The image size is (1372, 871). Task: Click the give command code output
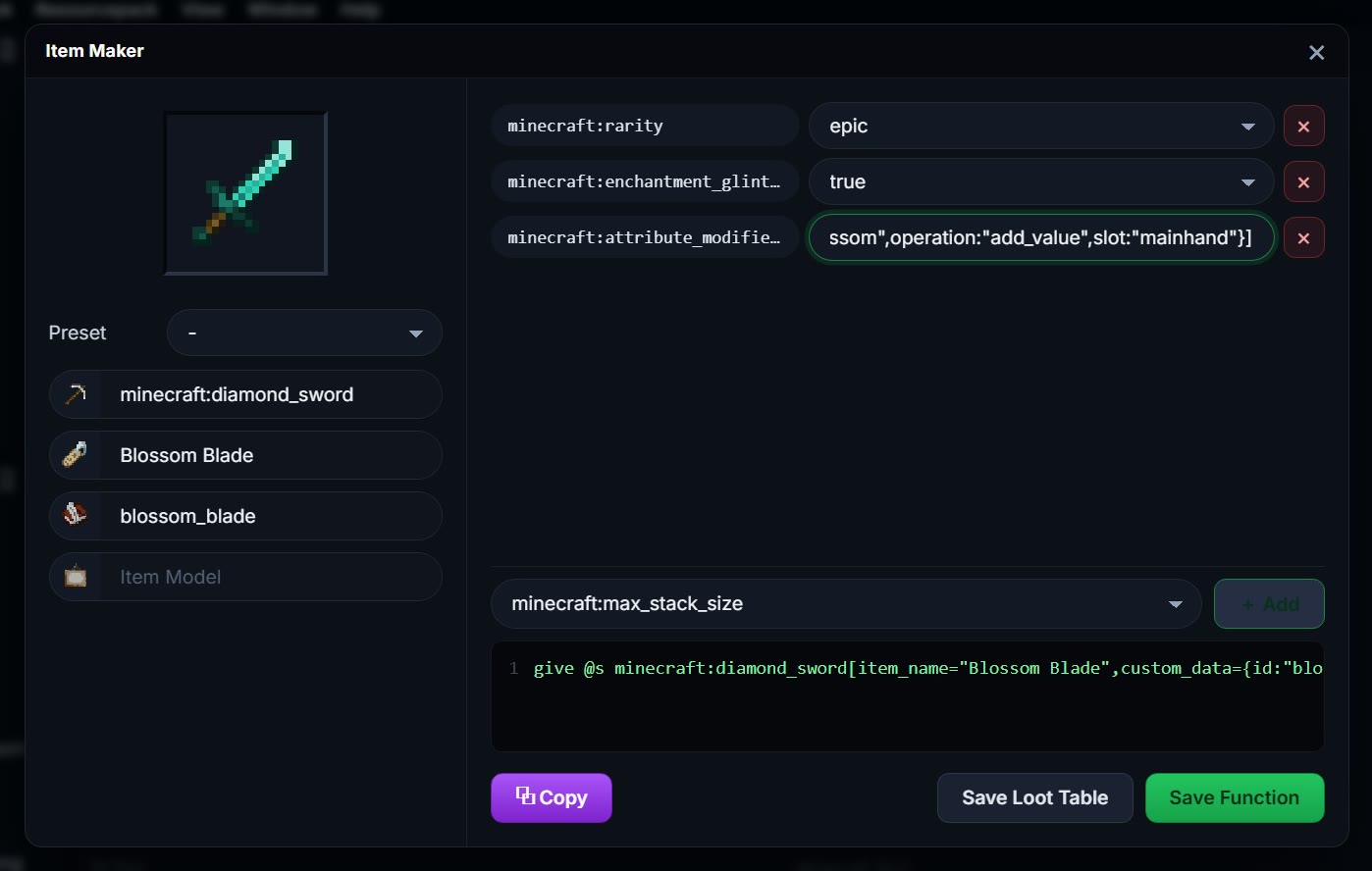[x=908, y=696]
